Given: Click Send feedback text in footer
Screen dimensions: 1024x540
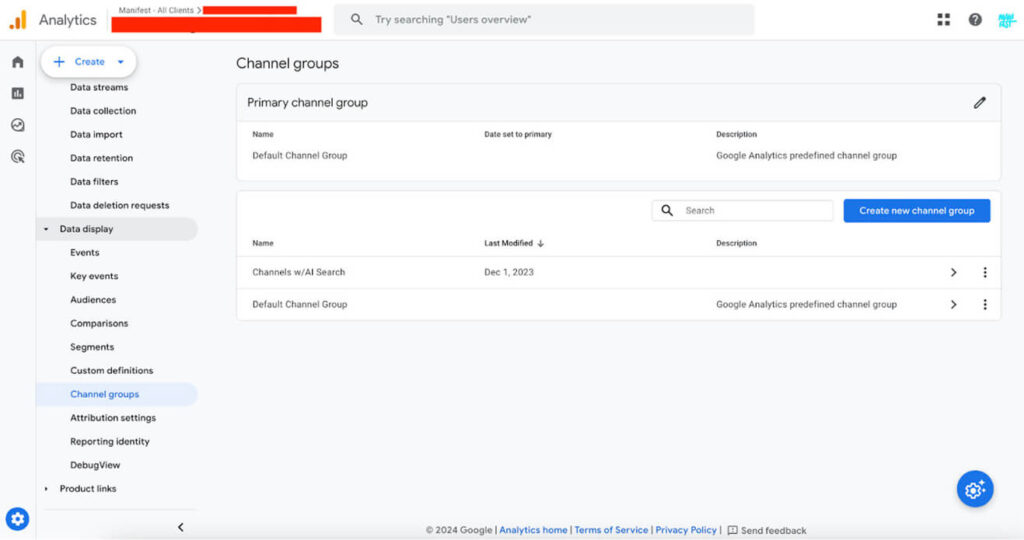Looking at the screenshot, I should [773, 530].
